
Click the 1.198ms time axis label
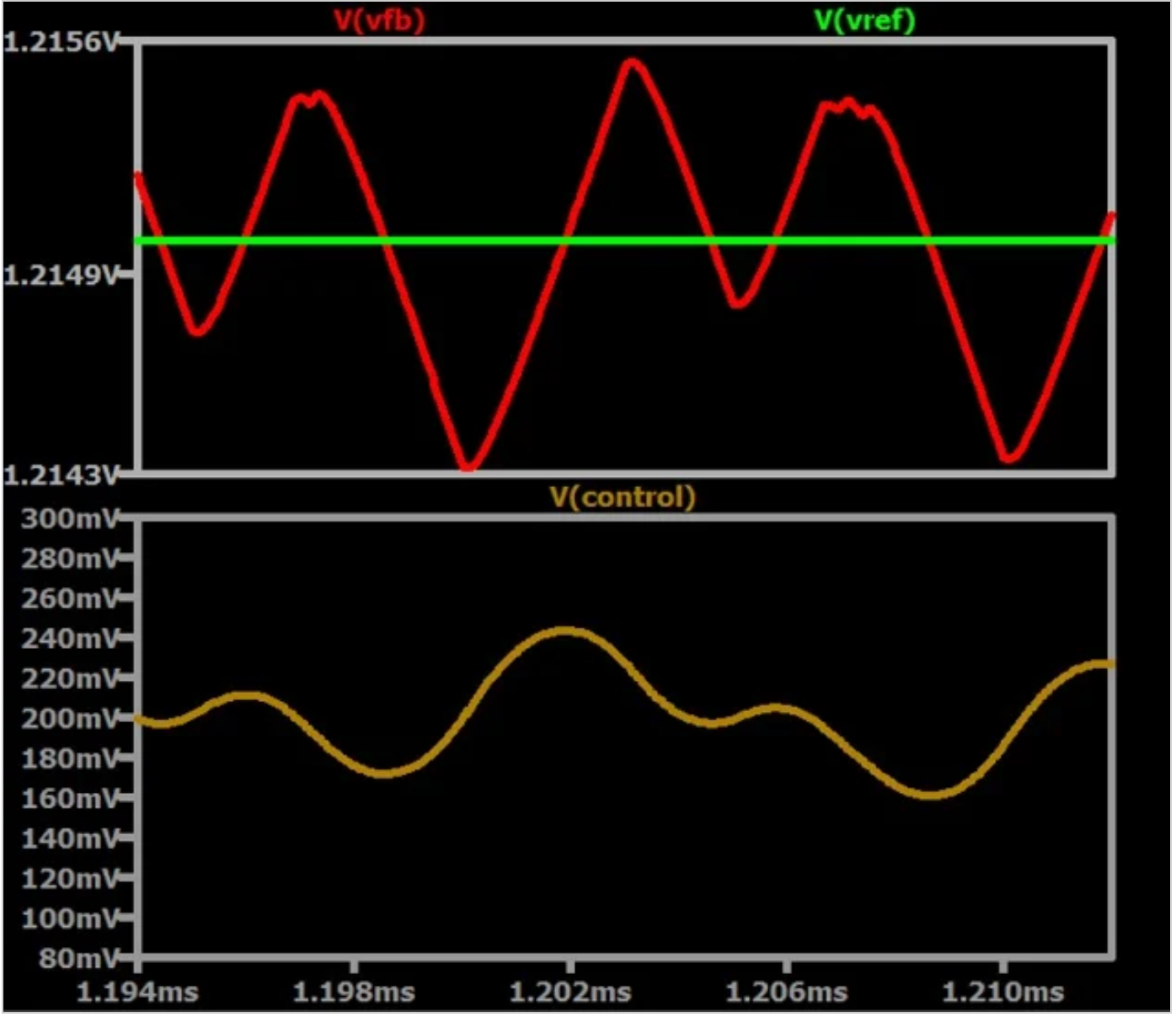point(354,992)
